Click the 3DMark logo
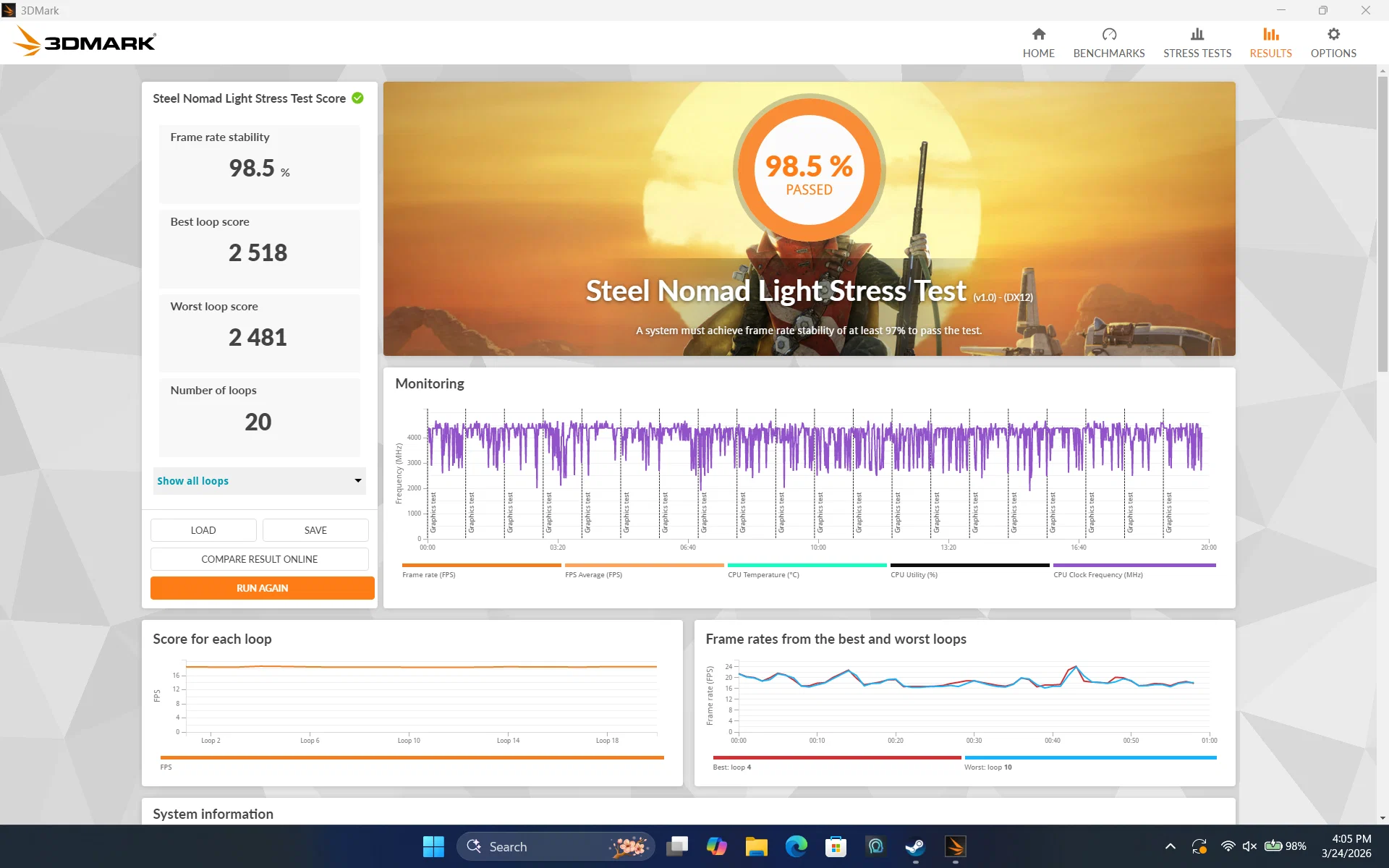Image resolution: width=1389 pixels, height=868 pixels. pos(85,42)
